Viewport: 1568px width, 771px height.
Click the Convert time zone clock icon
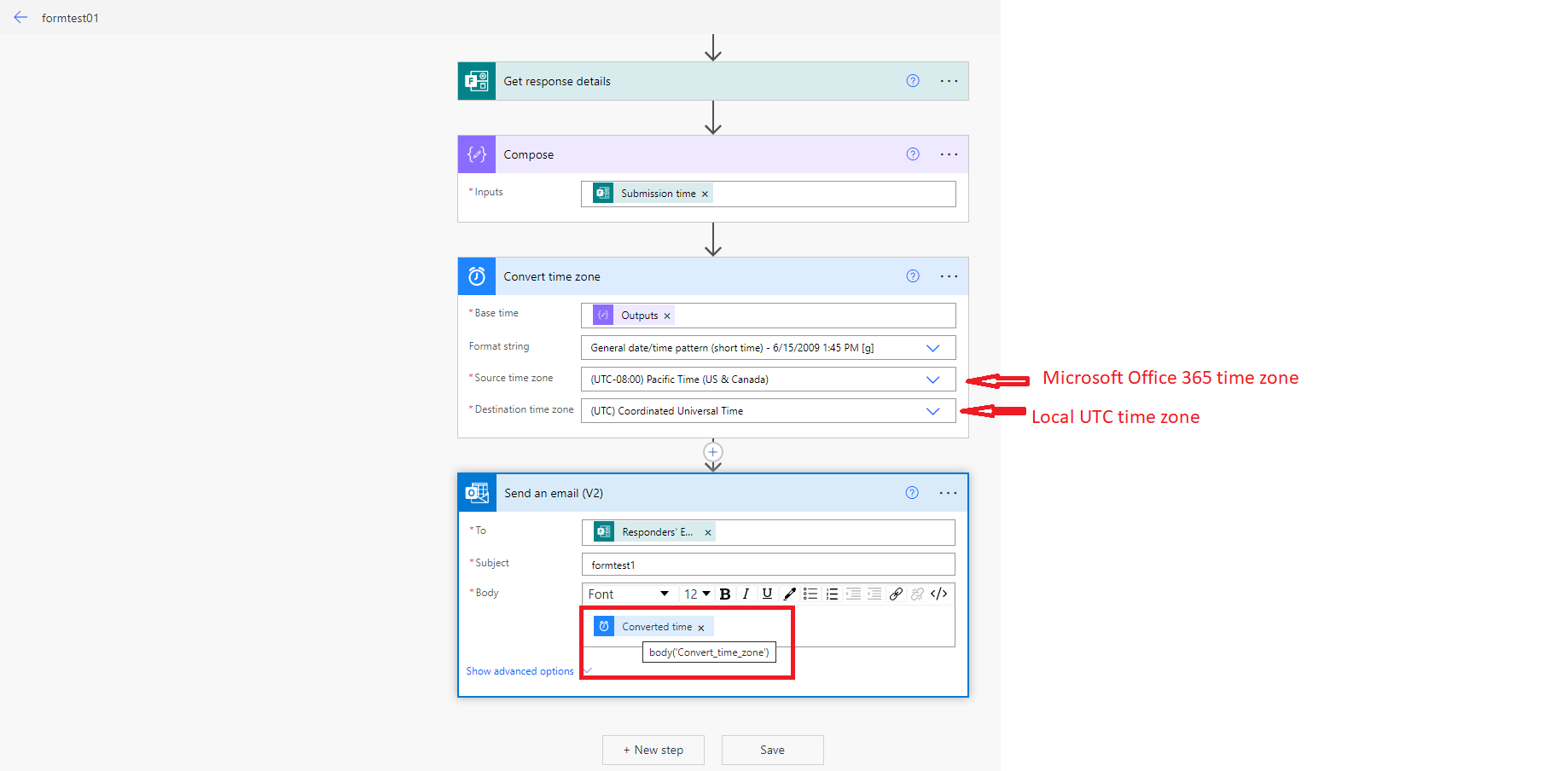pyautogui.click(x=477, y=276)
